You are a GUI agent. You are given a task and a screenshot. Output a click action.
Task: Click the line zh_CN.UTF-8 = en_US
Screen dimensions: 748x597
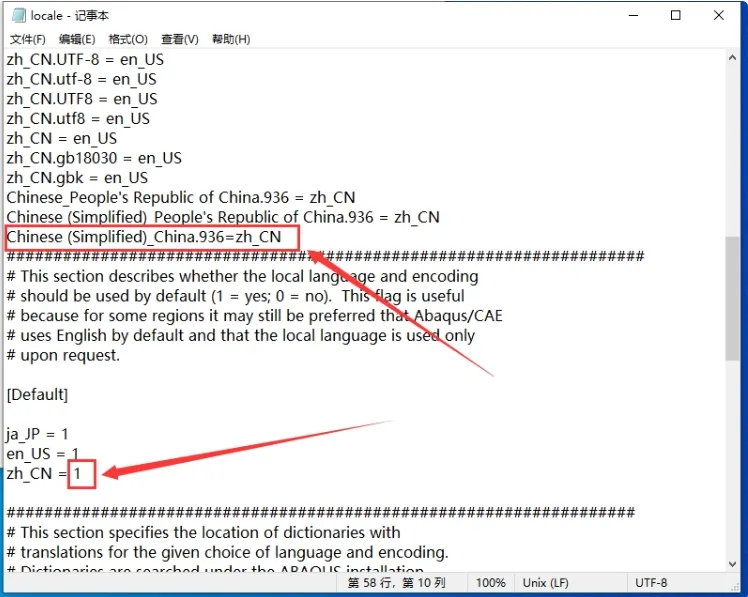pyautogui.click(x=85, y=60)
